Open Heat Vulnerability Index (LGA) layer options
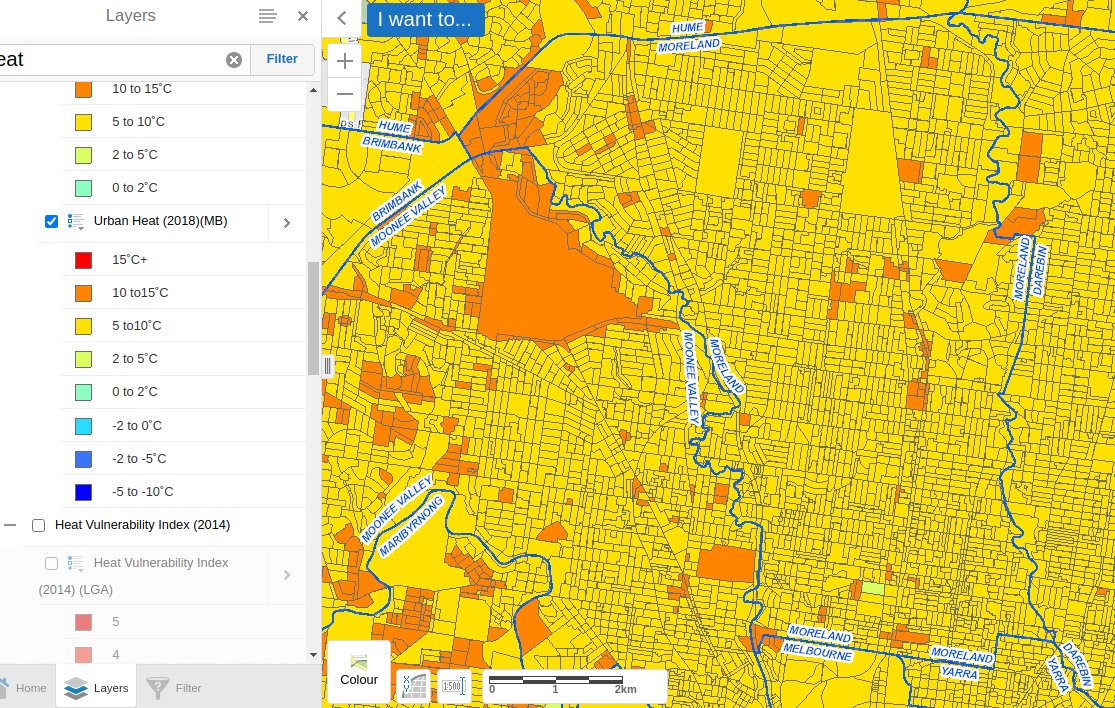Image resolution: width=1115 pixels, height=708 pixels. point(287,575)
